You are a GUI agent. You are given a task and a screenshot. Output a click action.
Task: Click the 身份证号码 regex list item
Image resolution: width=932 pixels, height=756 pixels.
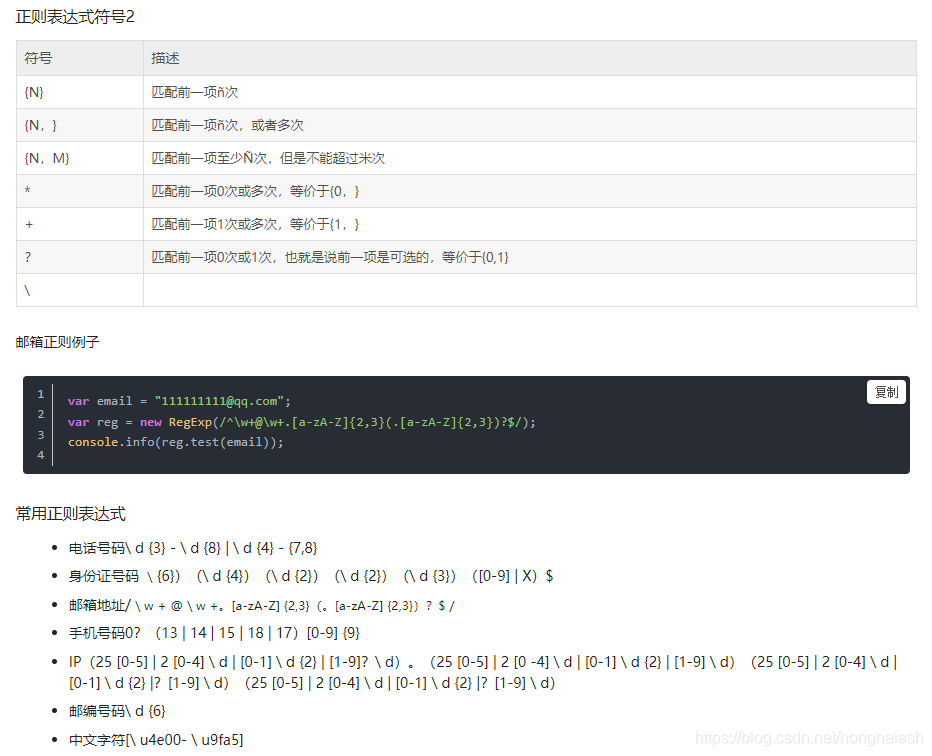coord(311,576)
